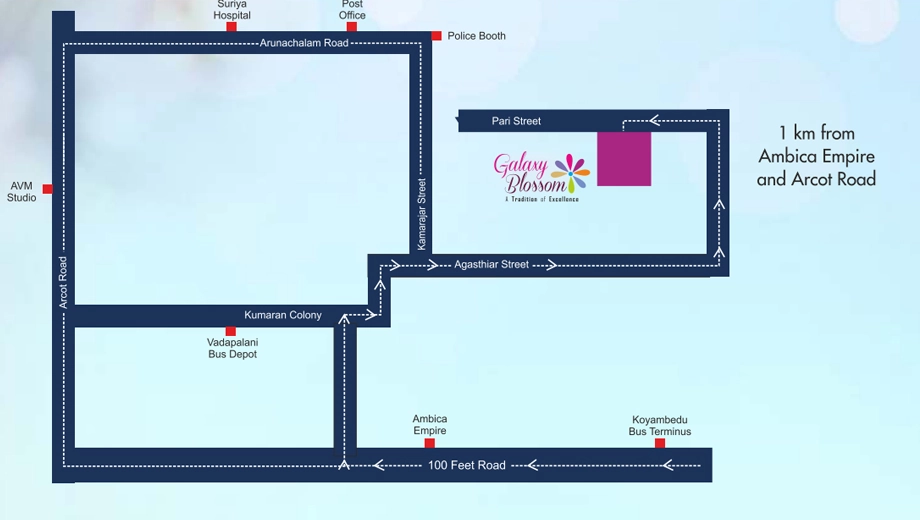Click the '1 km from Ambica Empire' note
Viewport: 920px width, 520px height.
pyautogui.click(x=816, y=156)
